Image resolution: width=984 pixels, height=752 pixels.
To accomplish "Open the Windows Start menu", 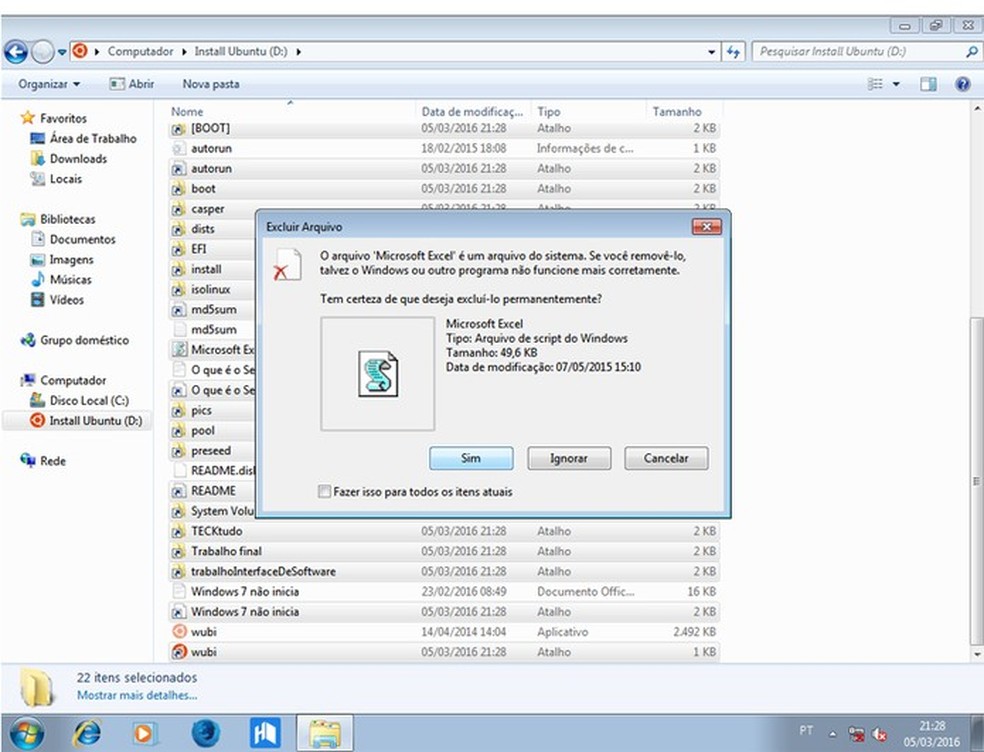I will 26,733.
